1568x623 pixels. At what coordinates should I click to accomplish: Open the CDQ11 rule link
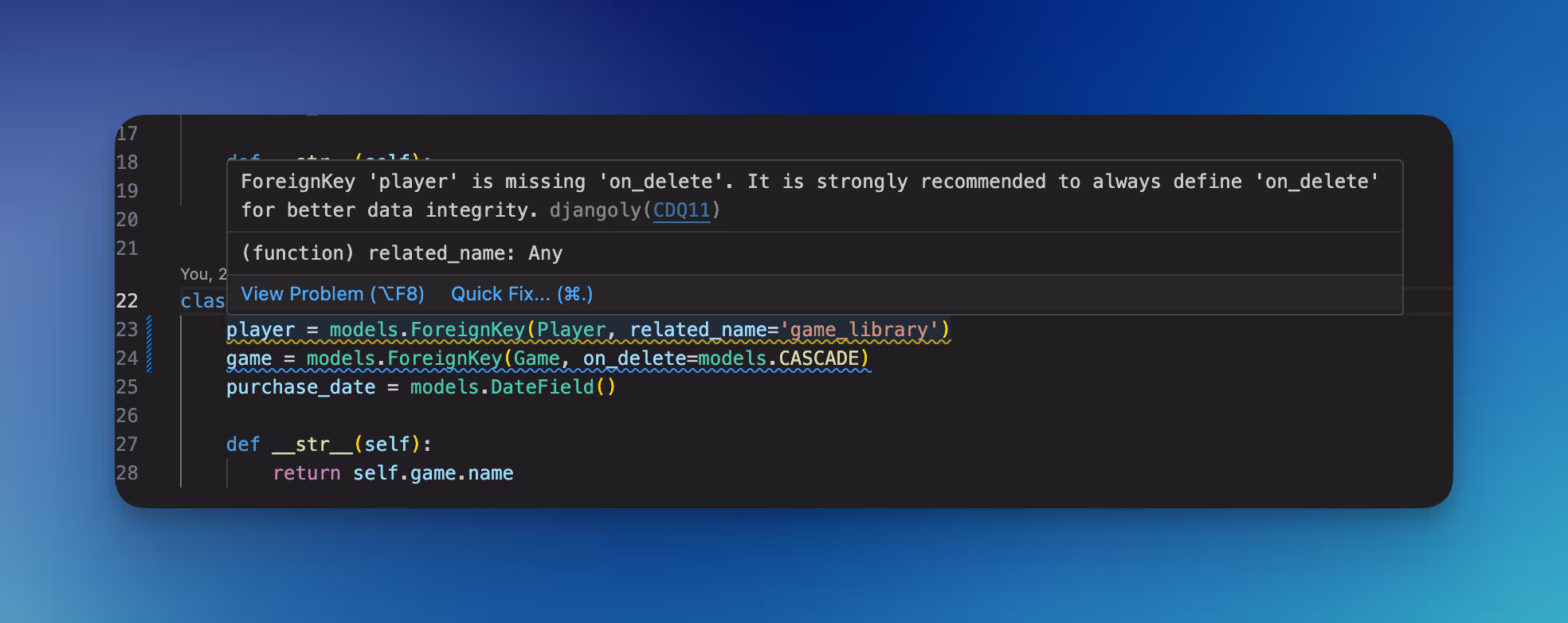click(681, 210)
